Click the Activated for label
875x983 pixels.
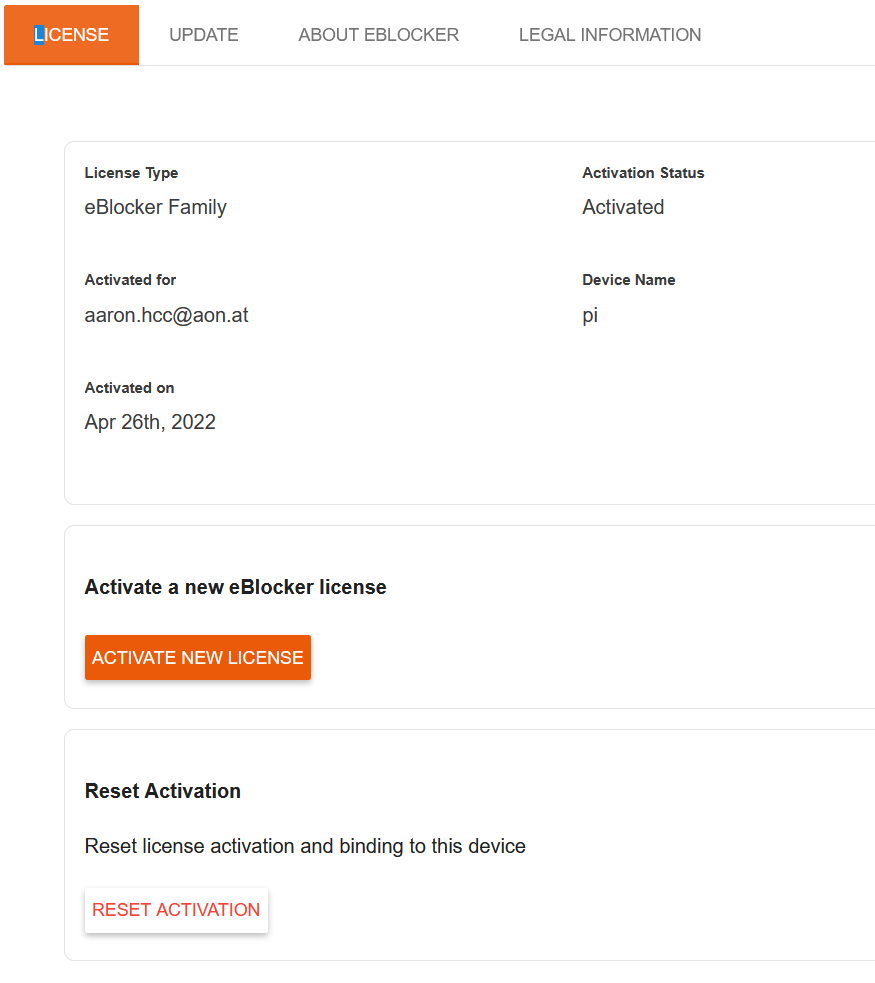130,280
